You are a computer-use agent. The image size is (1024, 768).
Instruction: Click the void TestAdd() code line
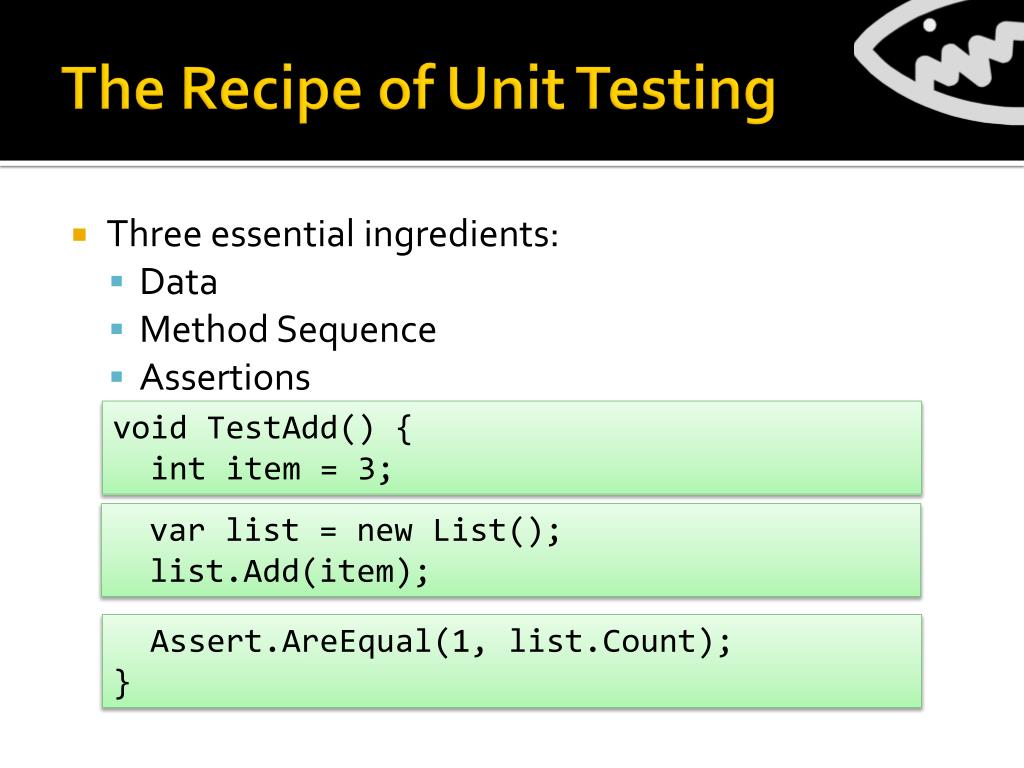pyautogui.click(x=263, y=428)
